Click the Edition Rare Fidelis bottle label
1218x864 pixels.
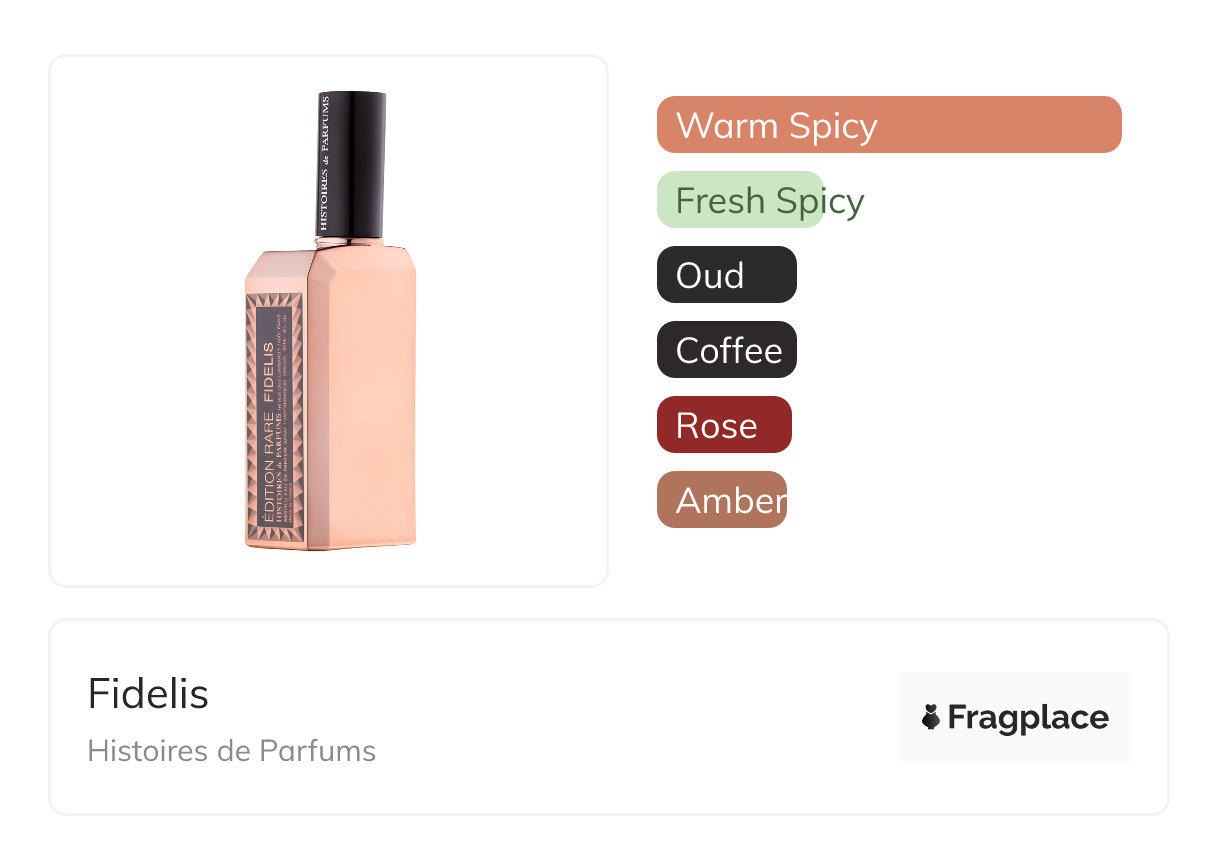(274, 420)
